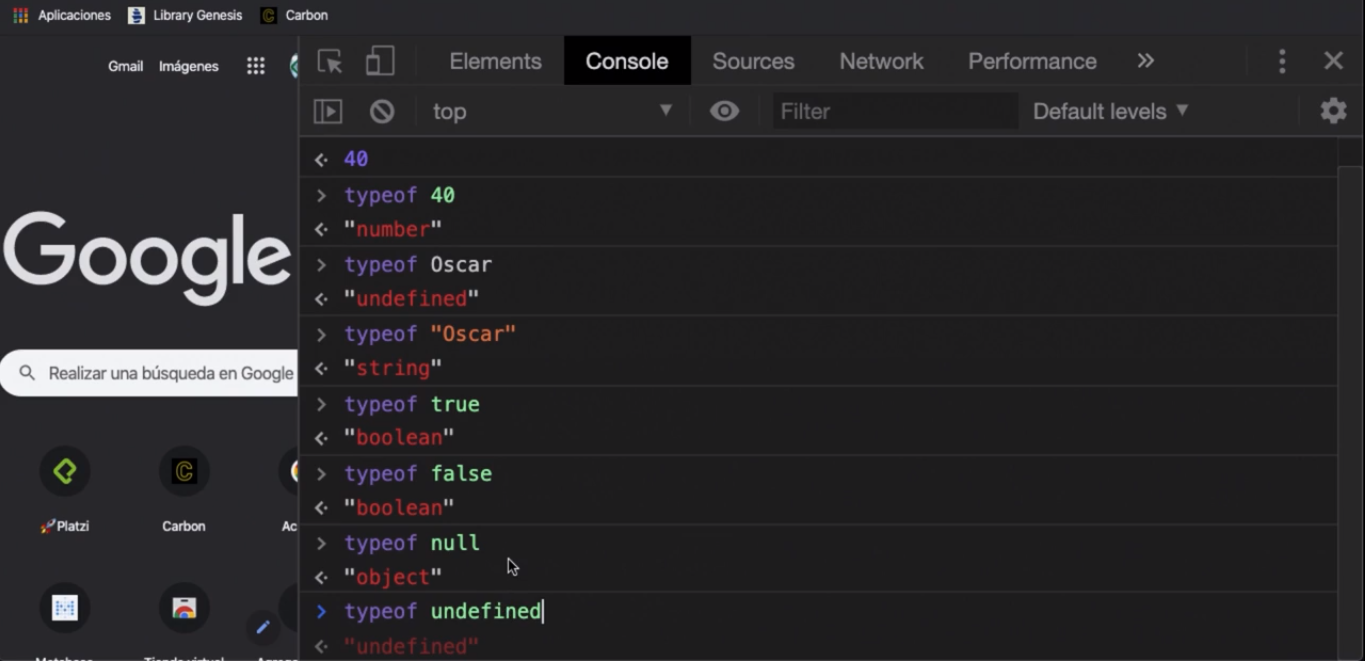This screenshot has height=661, width=1365.
Task: Open console settings gear icon
Action: coord(1333,110)
